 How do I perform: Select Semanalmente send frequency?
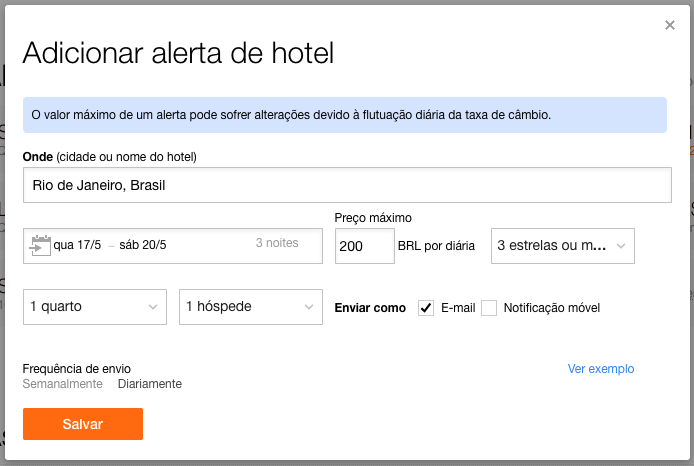click(x=62, y=384)
